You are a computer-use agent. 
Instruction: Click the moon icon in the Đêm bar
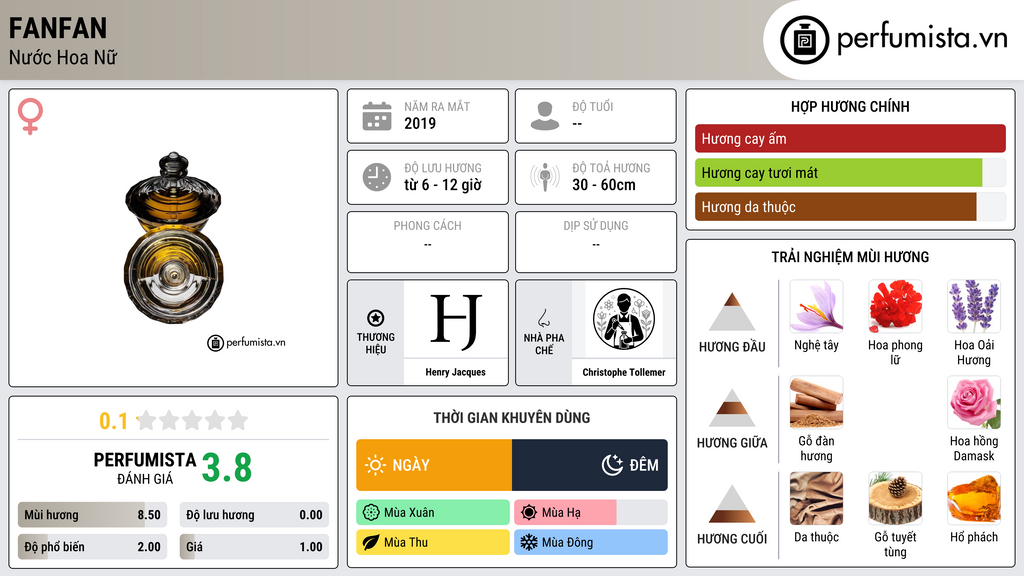point(612,465)
